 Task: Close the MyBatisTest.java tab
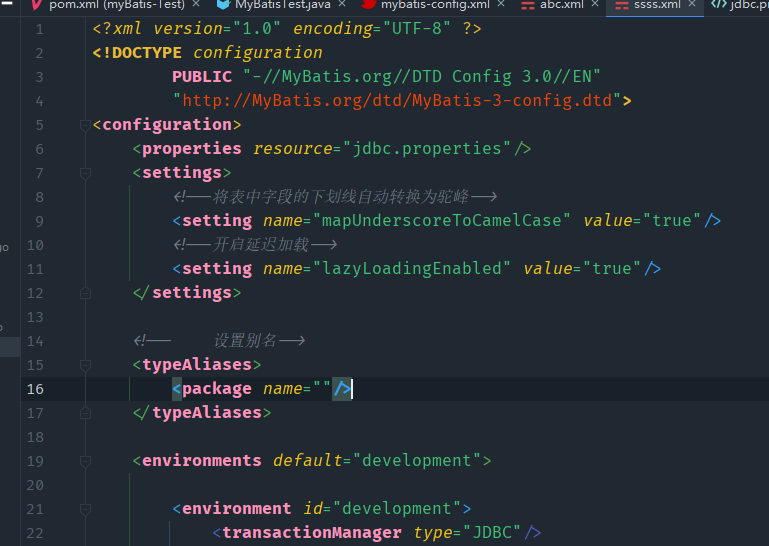(341, 5)
